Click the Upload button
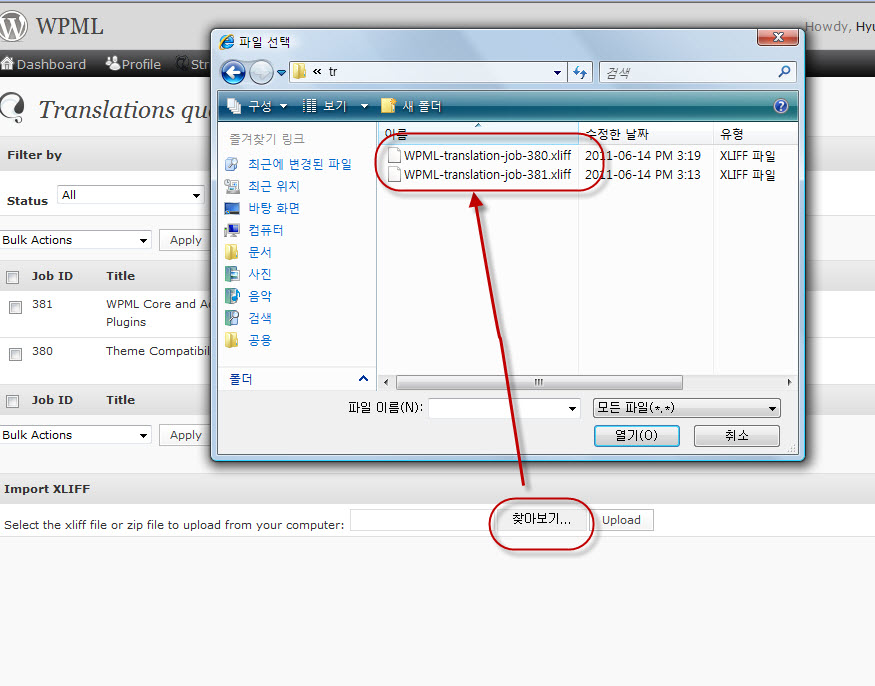 (x=621, y=520)
